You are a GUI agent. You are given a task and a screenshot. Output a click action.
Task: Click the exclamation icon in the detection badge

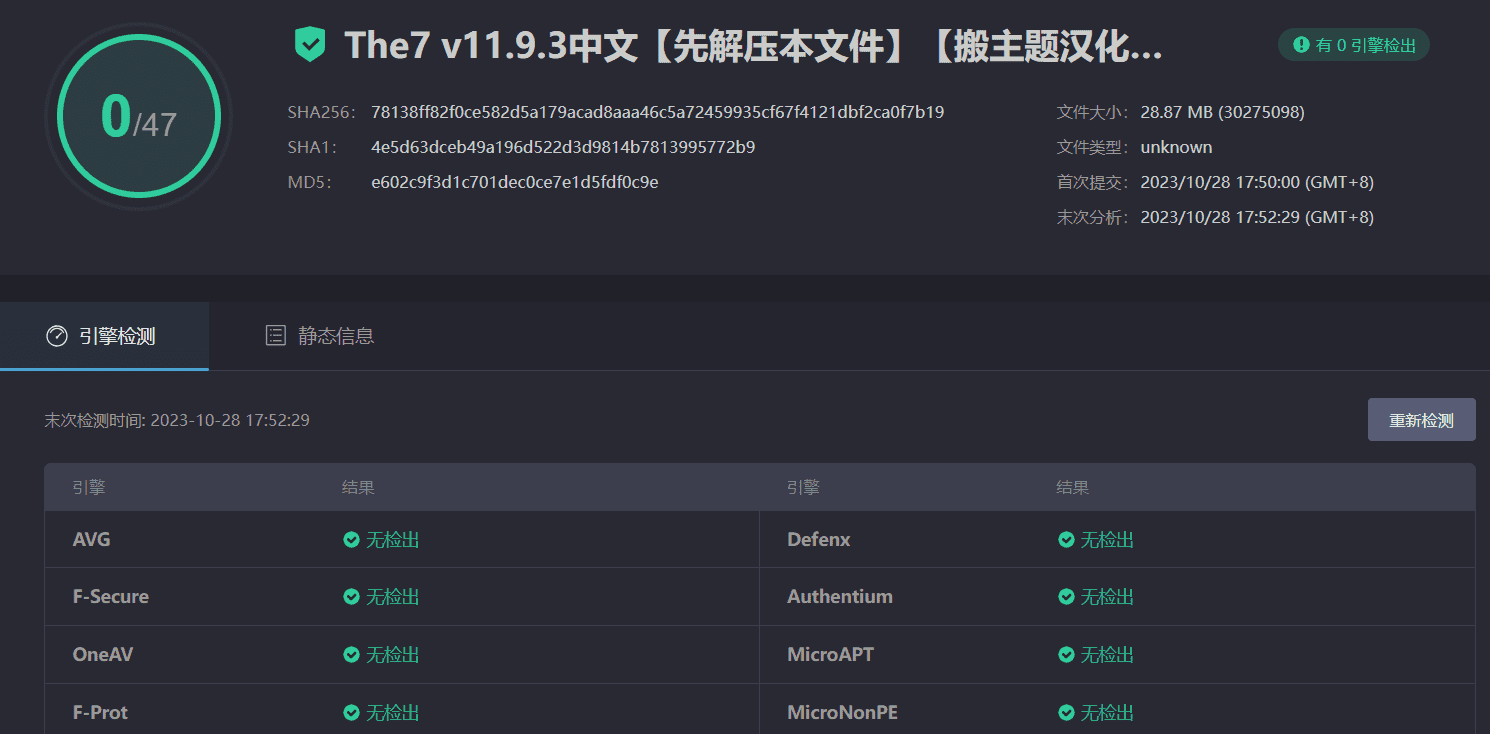[1301, 44]
